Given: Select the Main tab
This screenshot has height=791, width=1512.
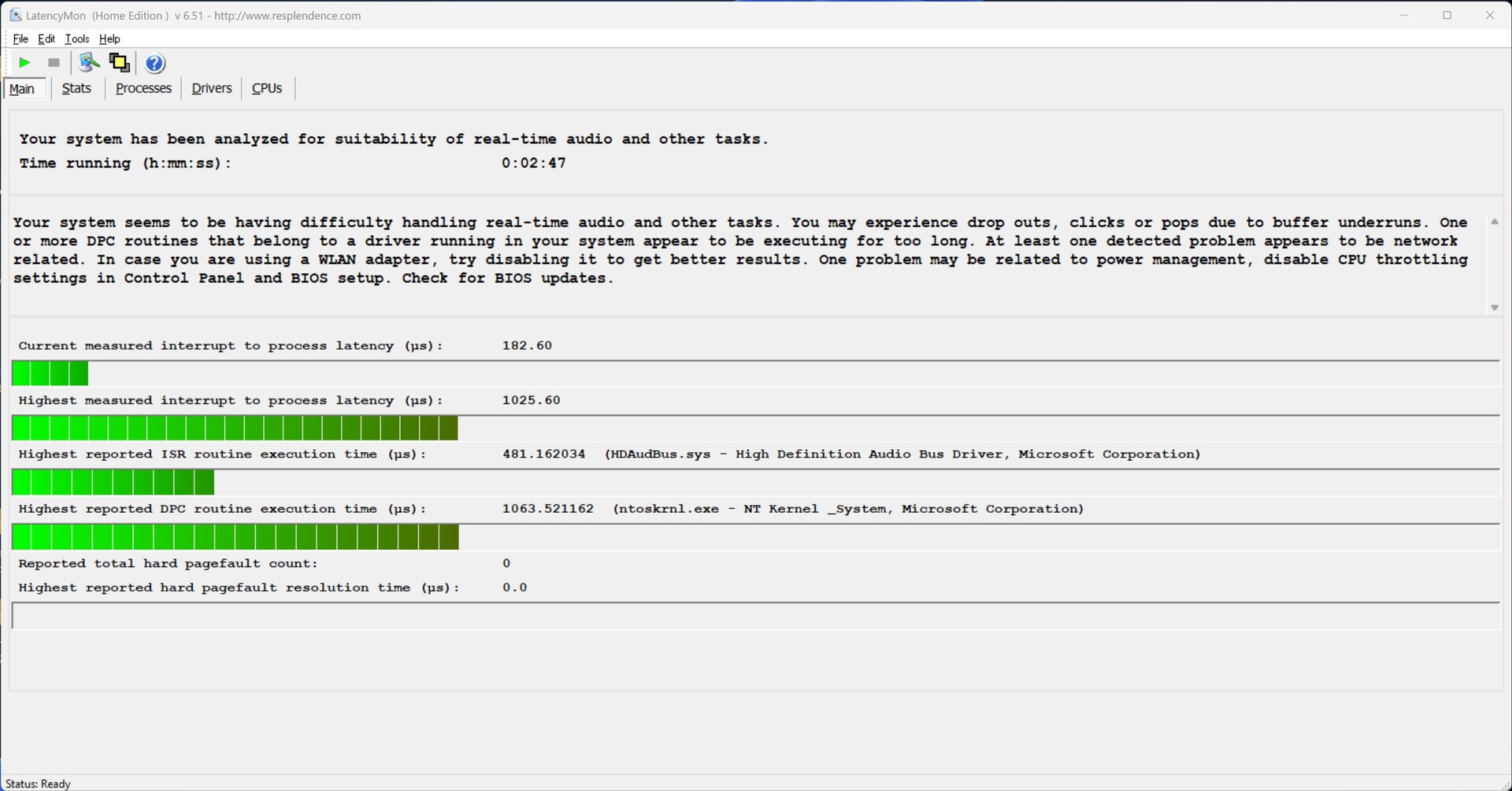Looking at the screenshot, I should 22,89.
